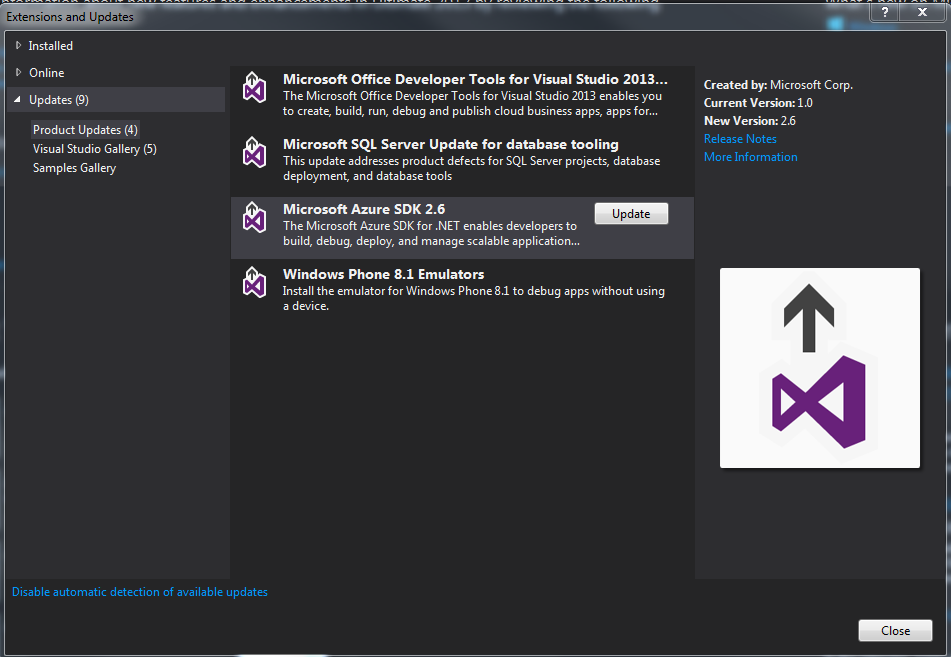Click the 'Current Version: 1.0' text
This screenshot has width=951, height=657.
coord(758,103)
